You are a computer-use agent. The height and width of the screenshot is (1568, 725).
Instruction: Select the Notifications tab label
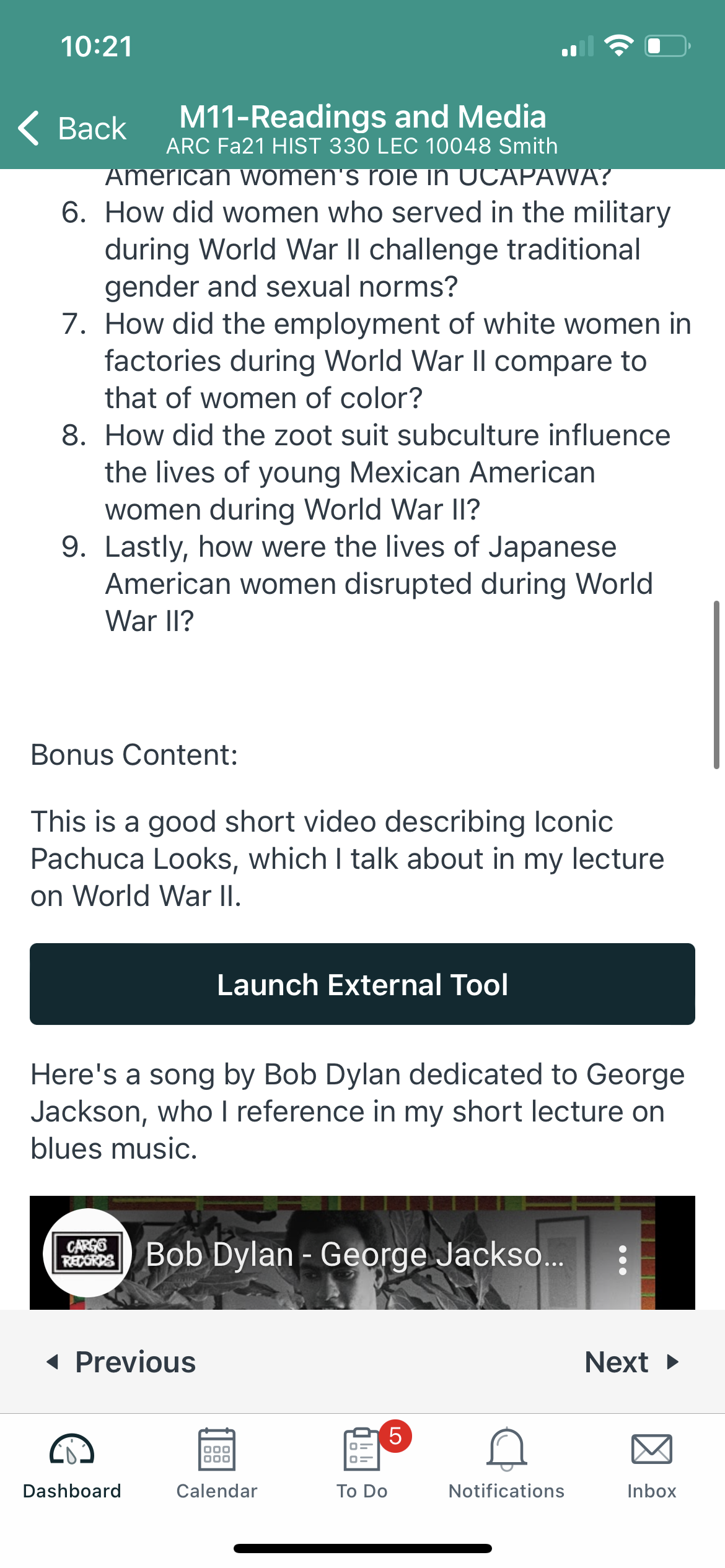(506, 1491)
